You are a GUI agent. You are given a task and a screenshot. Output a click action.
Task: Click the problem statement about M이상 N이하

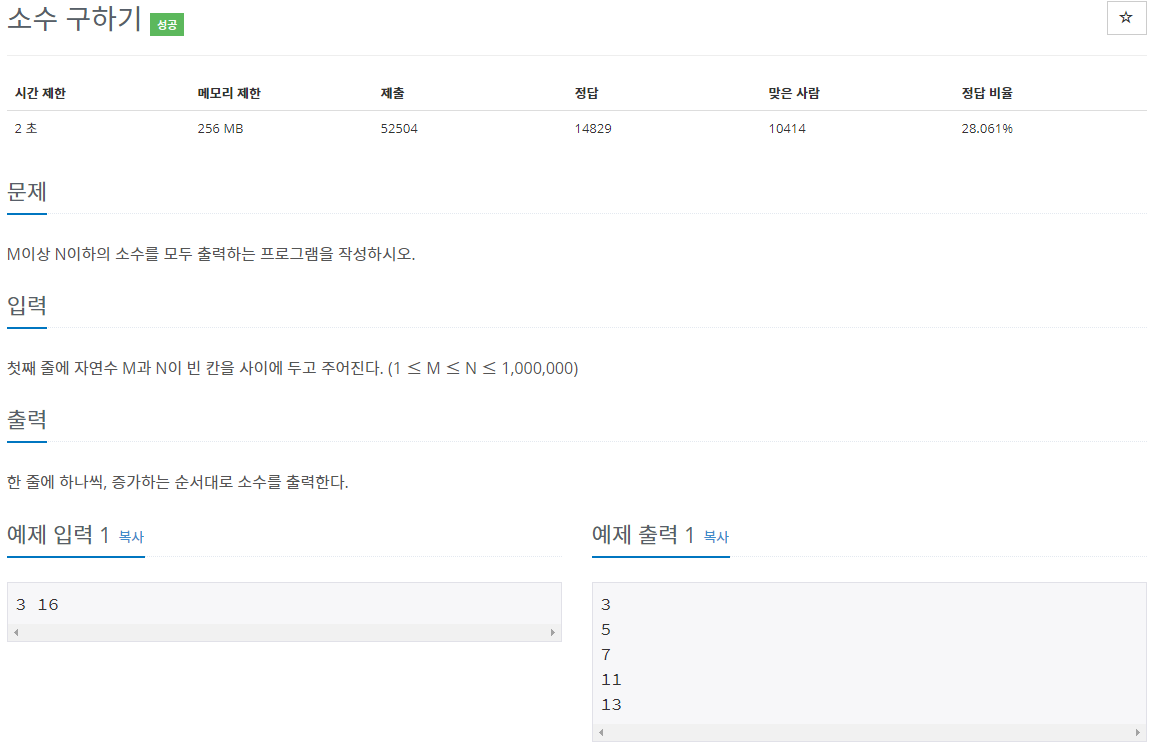211,254
